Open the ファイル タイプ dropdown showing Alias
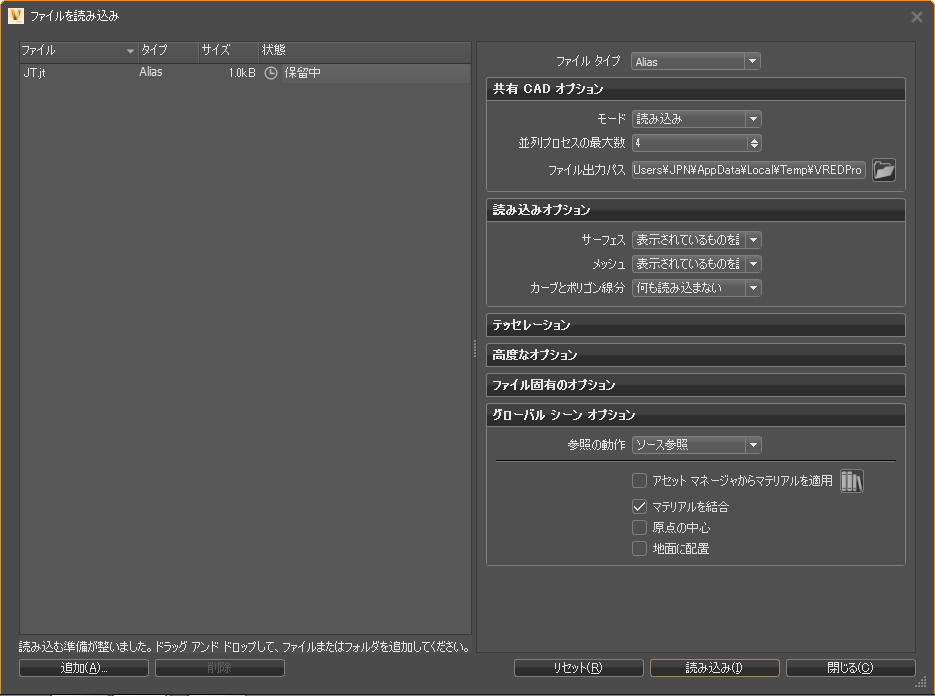 coord(752,60)
